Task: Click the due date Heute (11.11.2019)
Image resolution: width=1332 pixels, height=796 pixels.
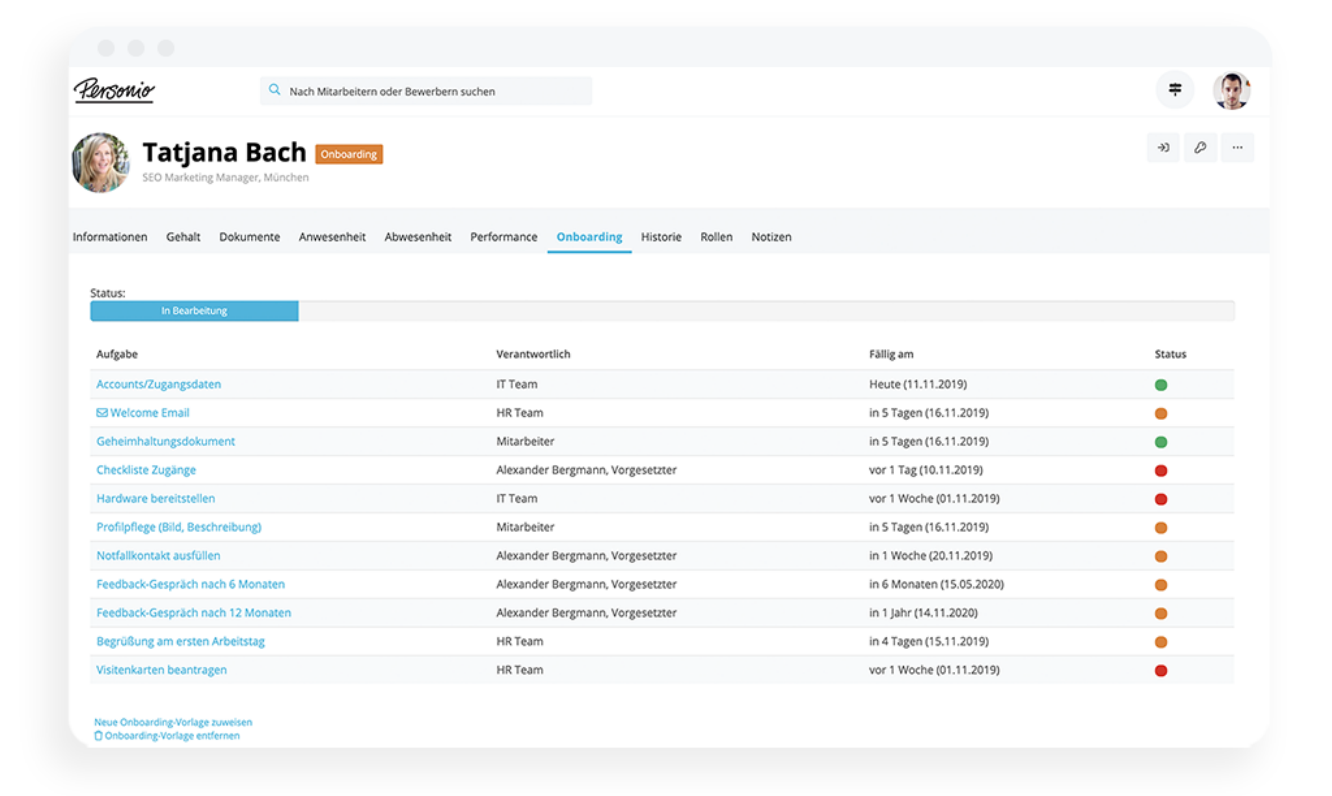Action: pos(918,385)
